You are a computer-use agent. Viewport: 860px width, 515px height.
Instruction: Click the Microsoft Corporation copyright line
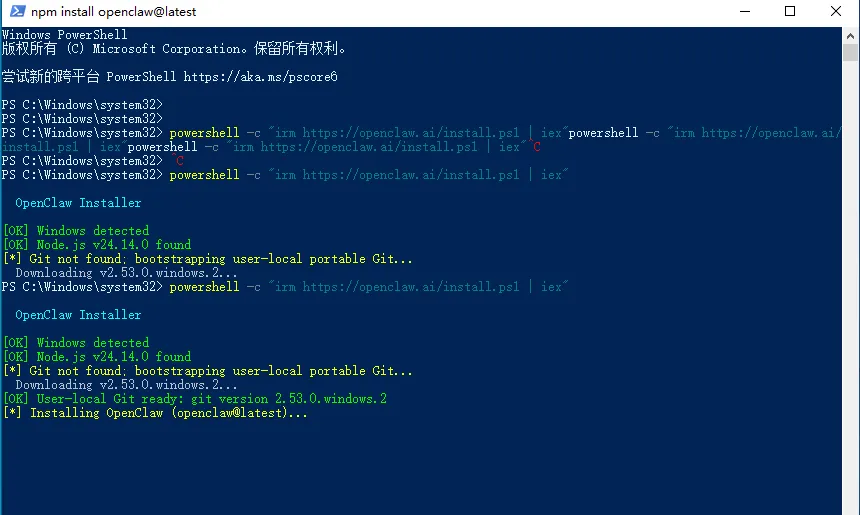point(175,48)
